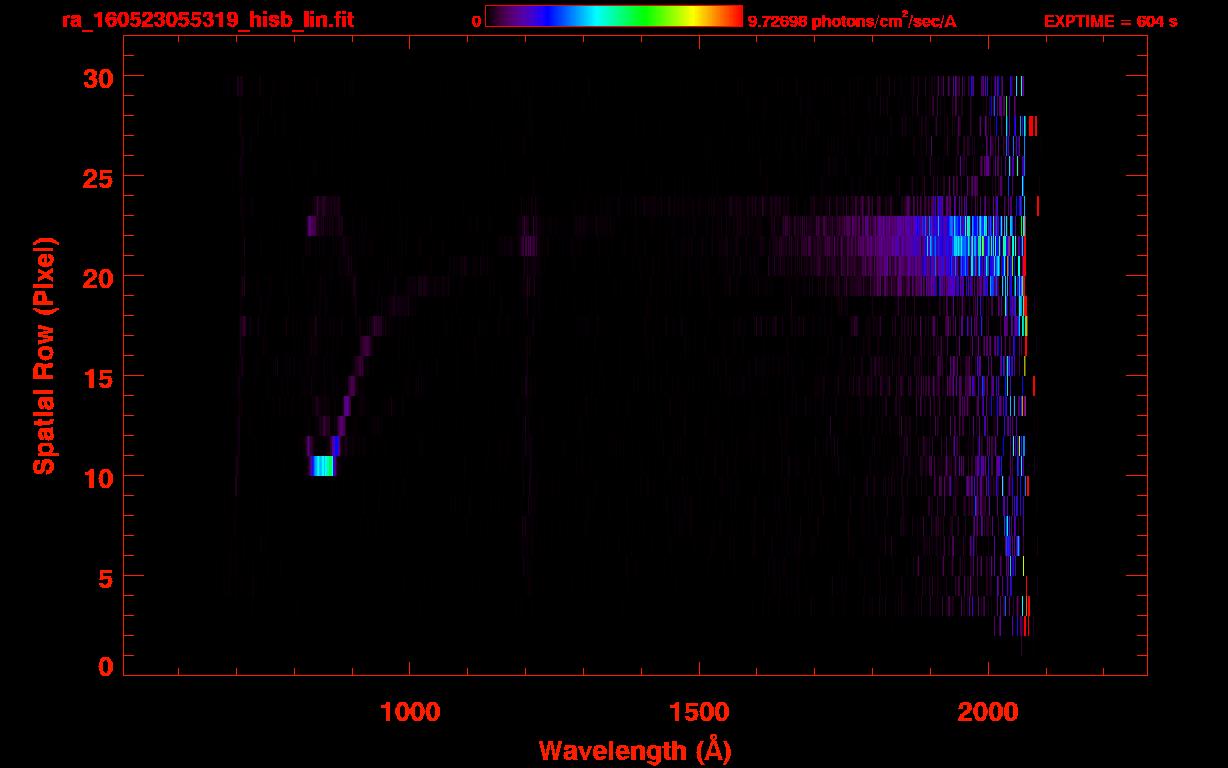Click the 30 spatial row tick label
Image resolution: width=1228 pixels, height=768 pixels.
click(98, 77)
